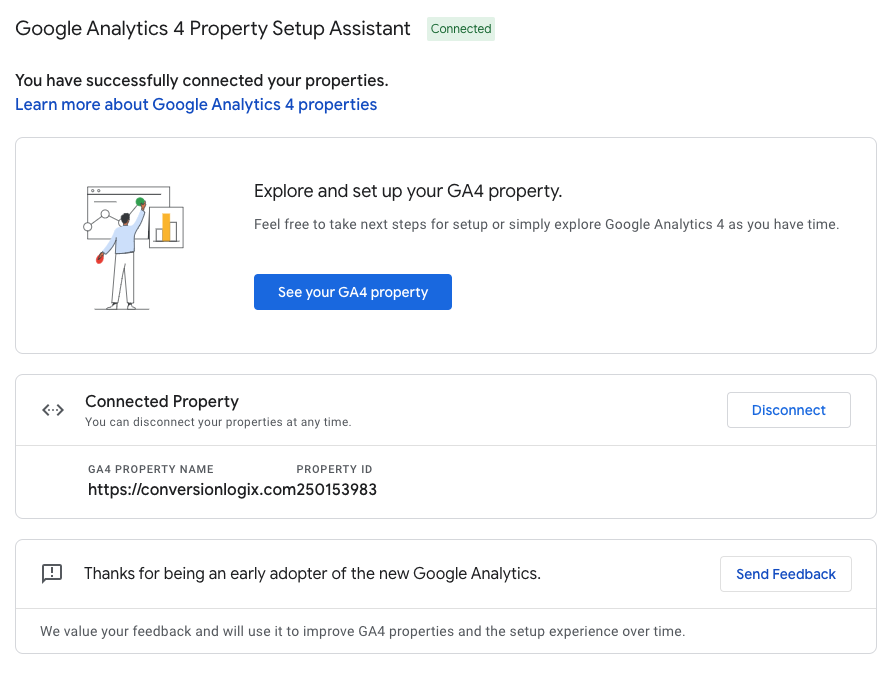Click the Explore and set up heading
The image size is (890, 680).
coord(408,191)
